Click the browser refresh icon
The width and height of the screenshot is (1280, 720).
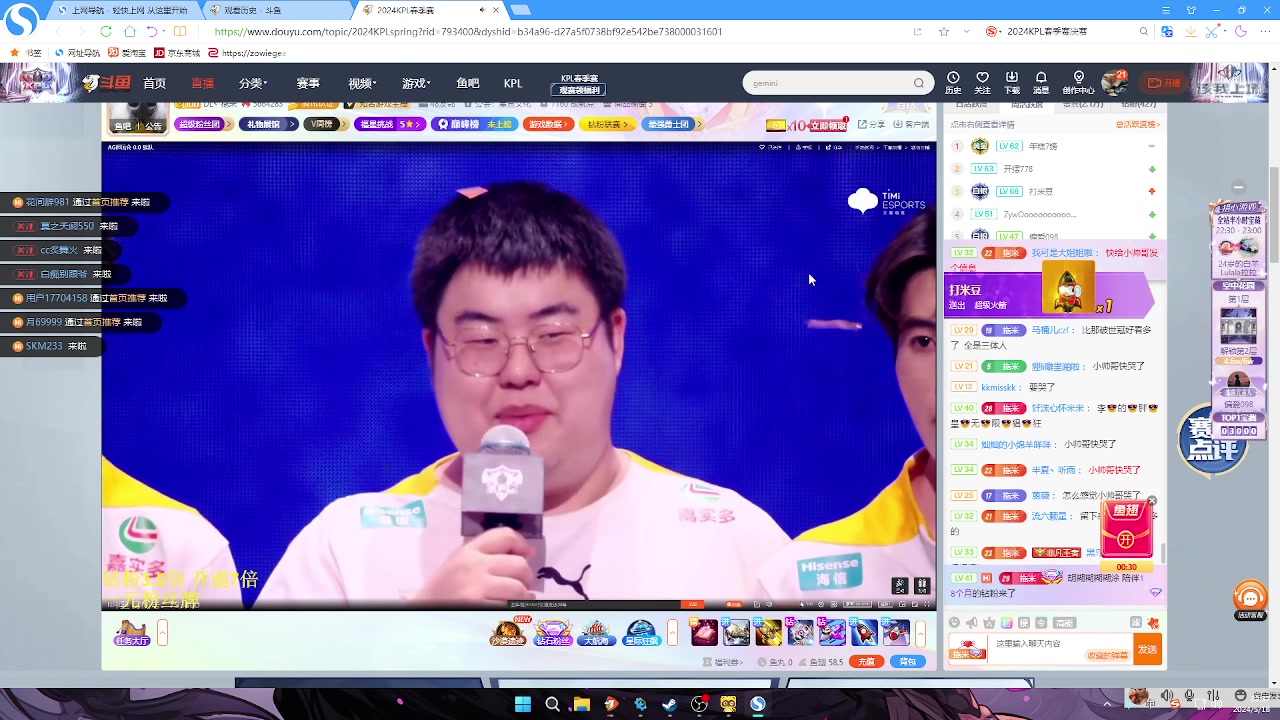[104, 31]
